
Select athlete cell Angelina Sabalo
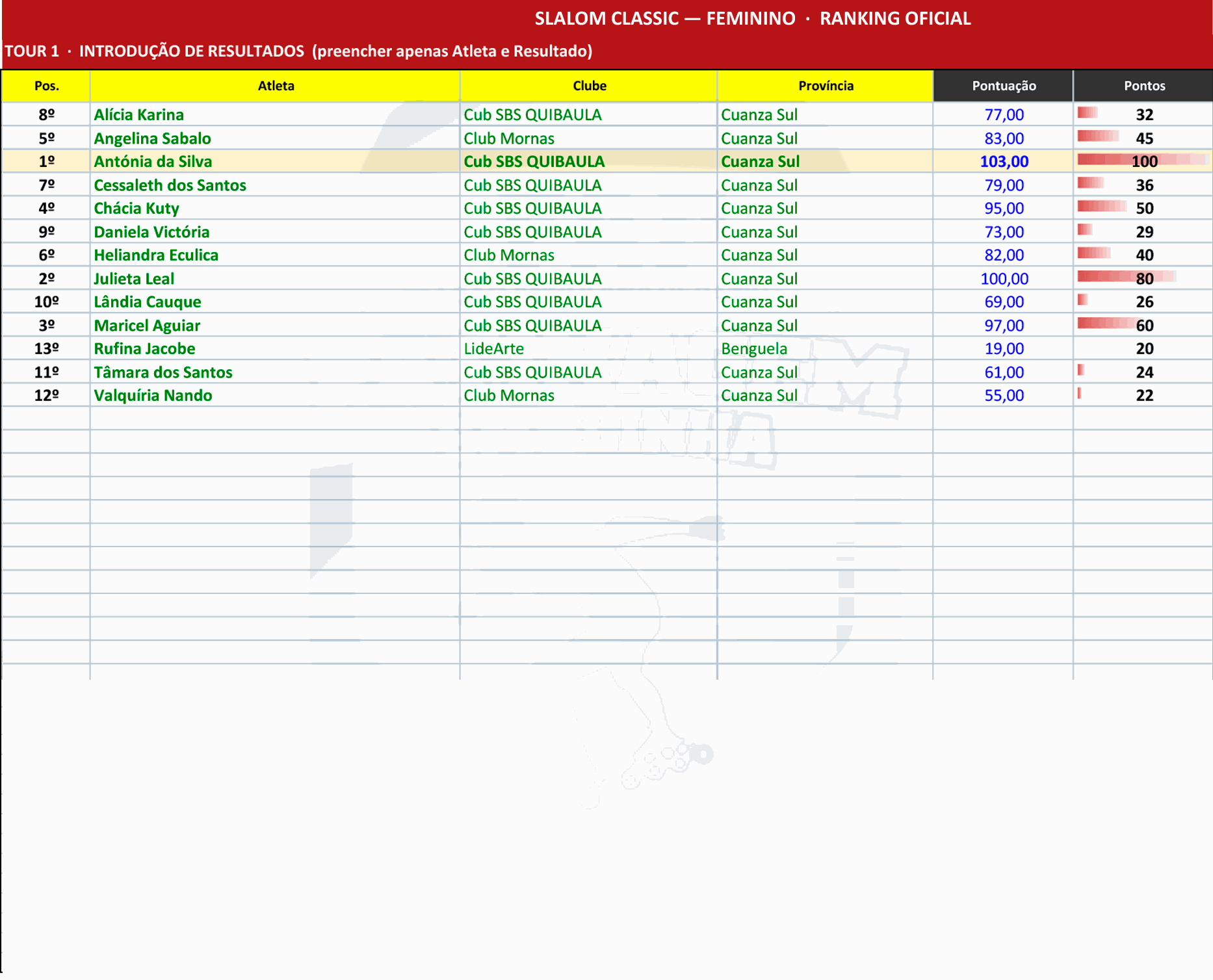(x=275, y=138)
